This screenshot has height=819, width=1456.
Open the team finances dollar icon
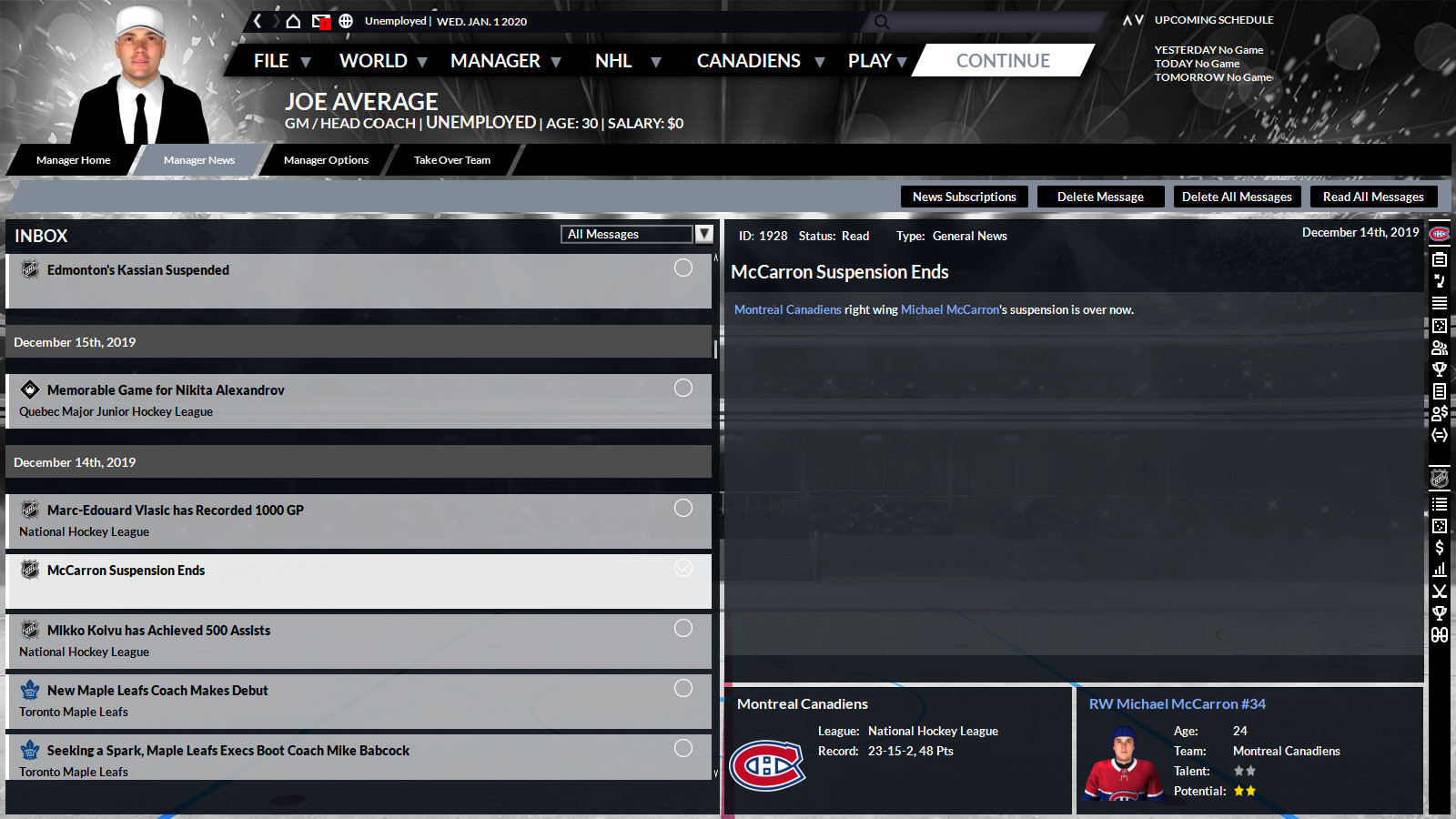point(1440,548)
